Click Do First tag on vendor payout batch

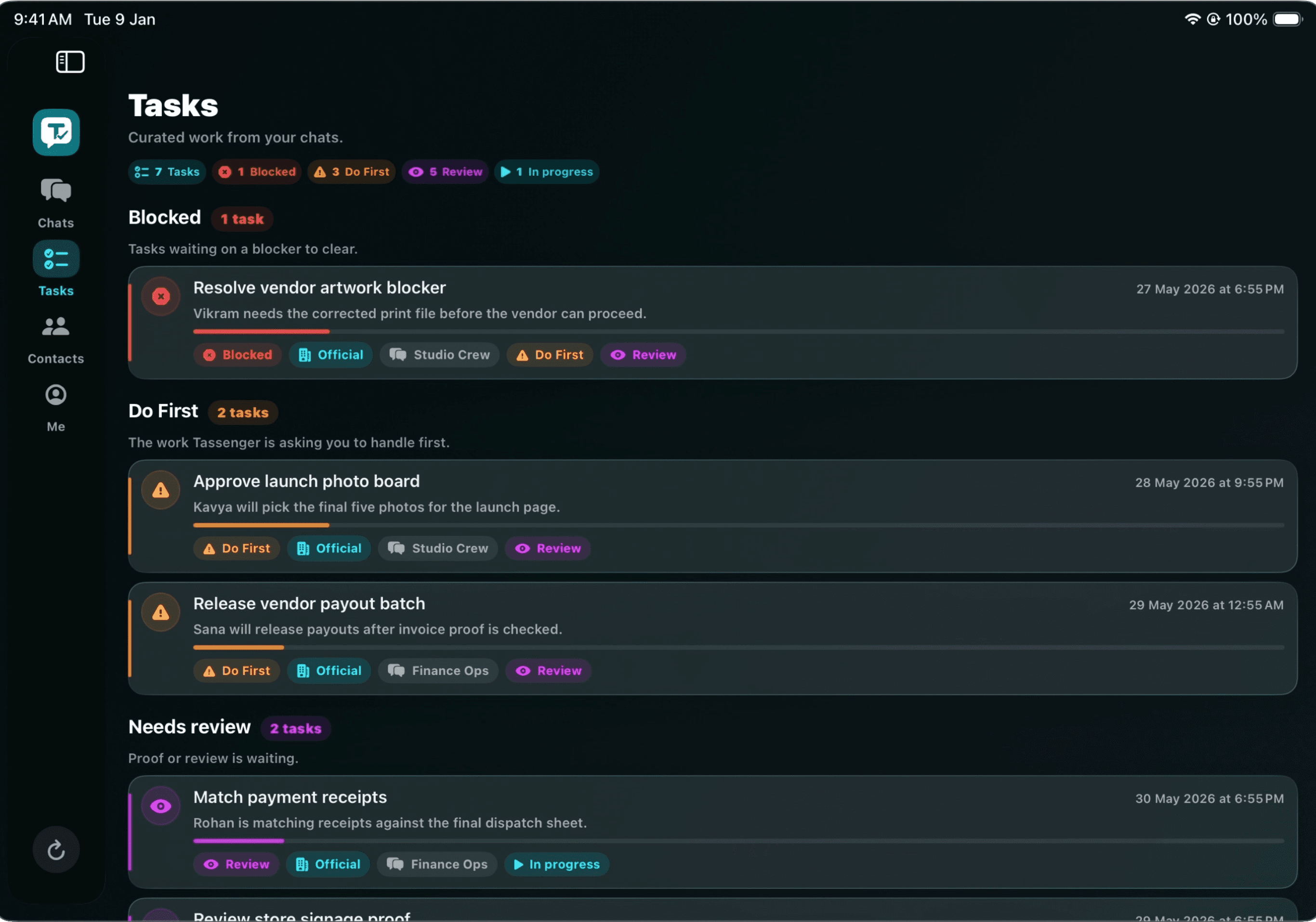[x=236, y=671]
